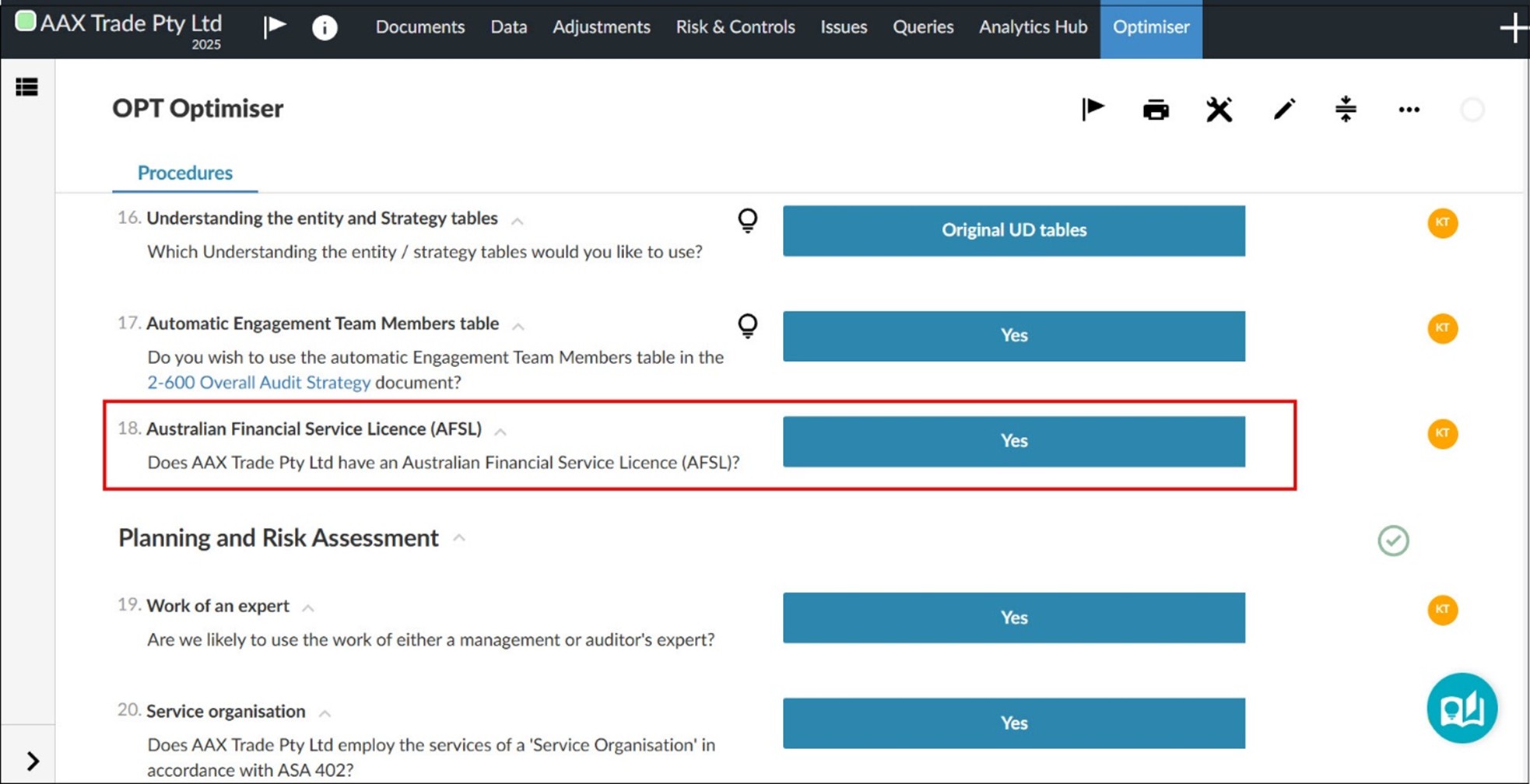
Task: Click the question 'Does AAX Trade Pty Ltd have an AFSL'
Action: point(444,463)
